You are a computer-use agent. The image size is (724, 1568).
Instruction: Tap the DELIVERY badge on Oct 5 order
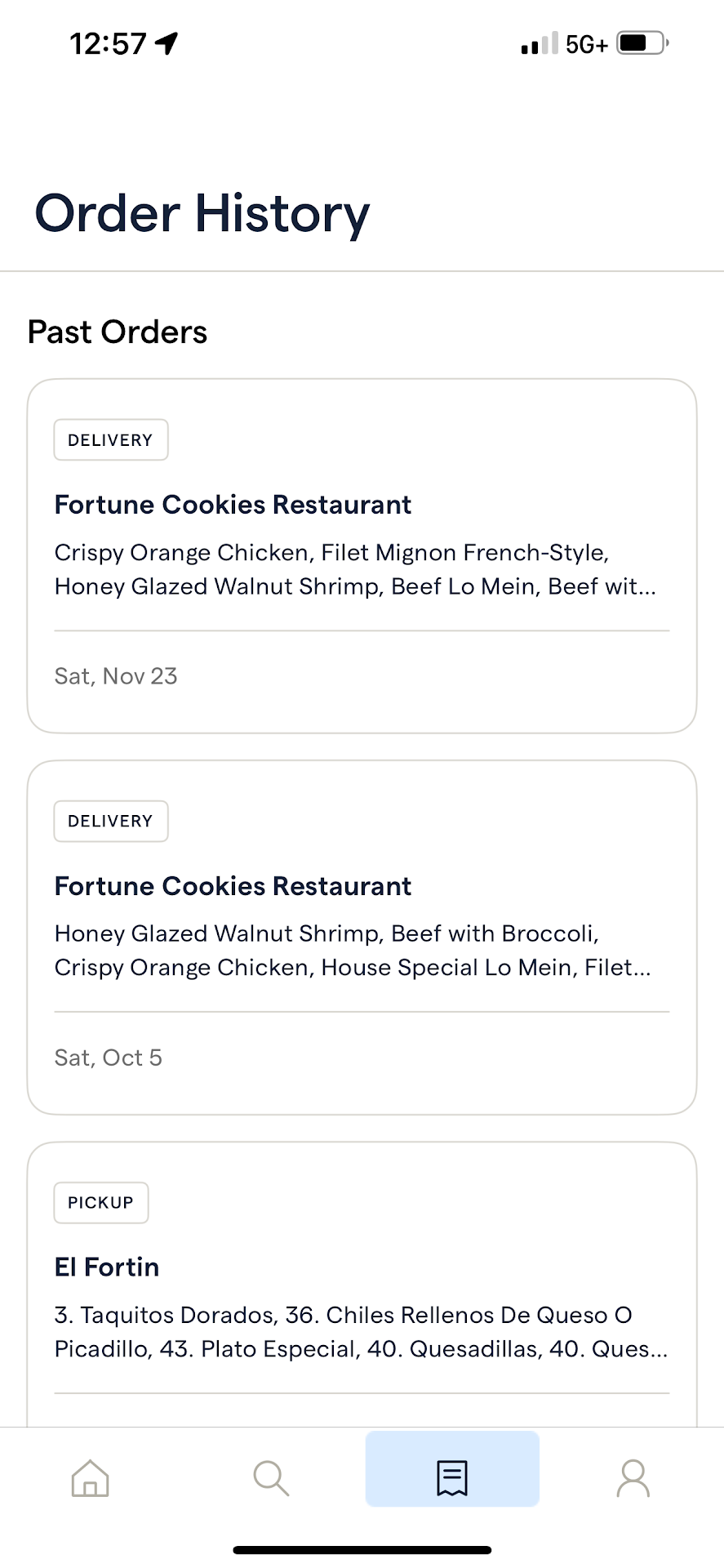click(111, 822)
